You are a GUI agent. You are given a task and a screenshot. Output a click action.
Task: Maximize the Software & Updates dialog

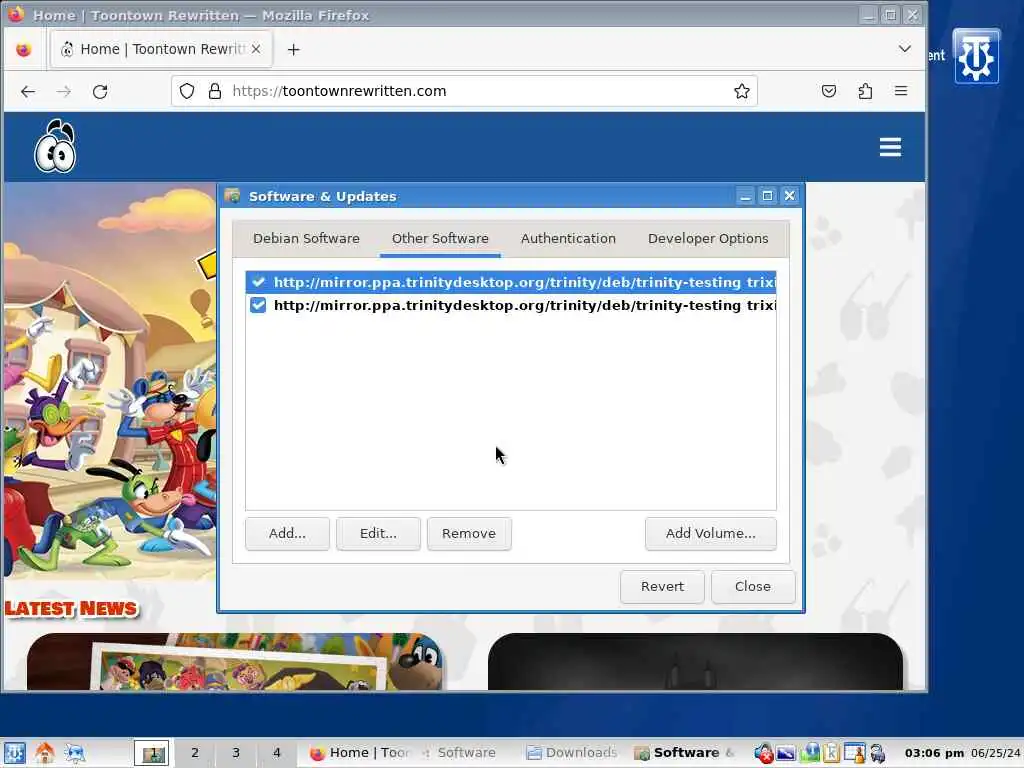pos(767,196)
